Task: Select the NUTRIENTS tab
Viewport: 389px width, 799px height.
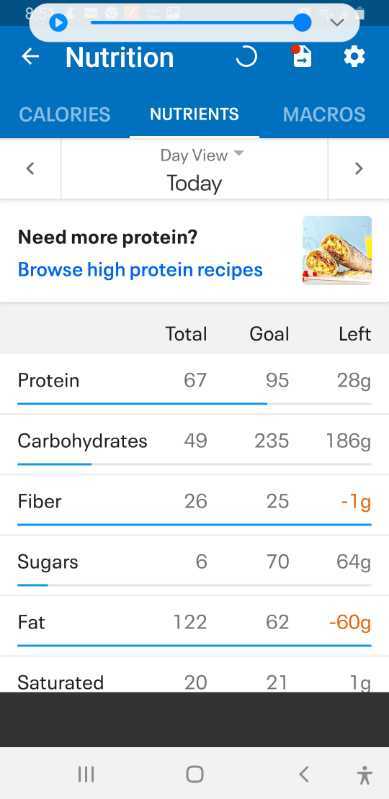Action: coord(194,114)
